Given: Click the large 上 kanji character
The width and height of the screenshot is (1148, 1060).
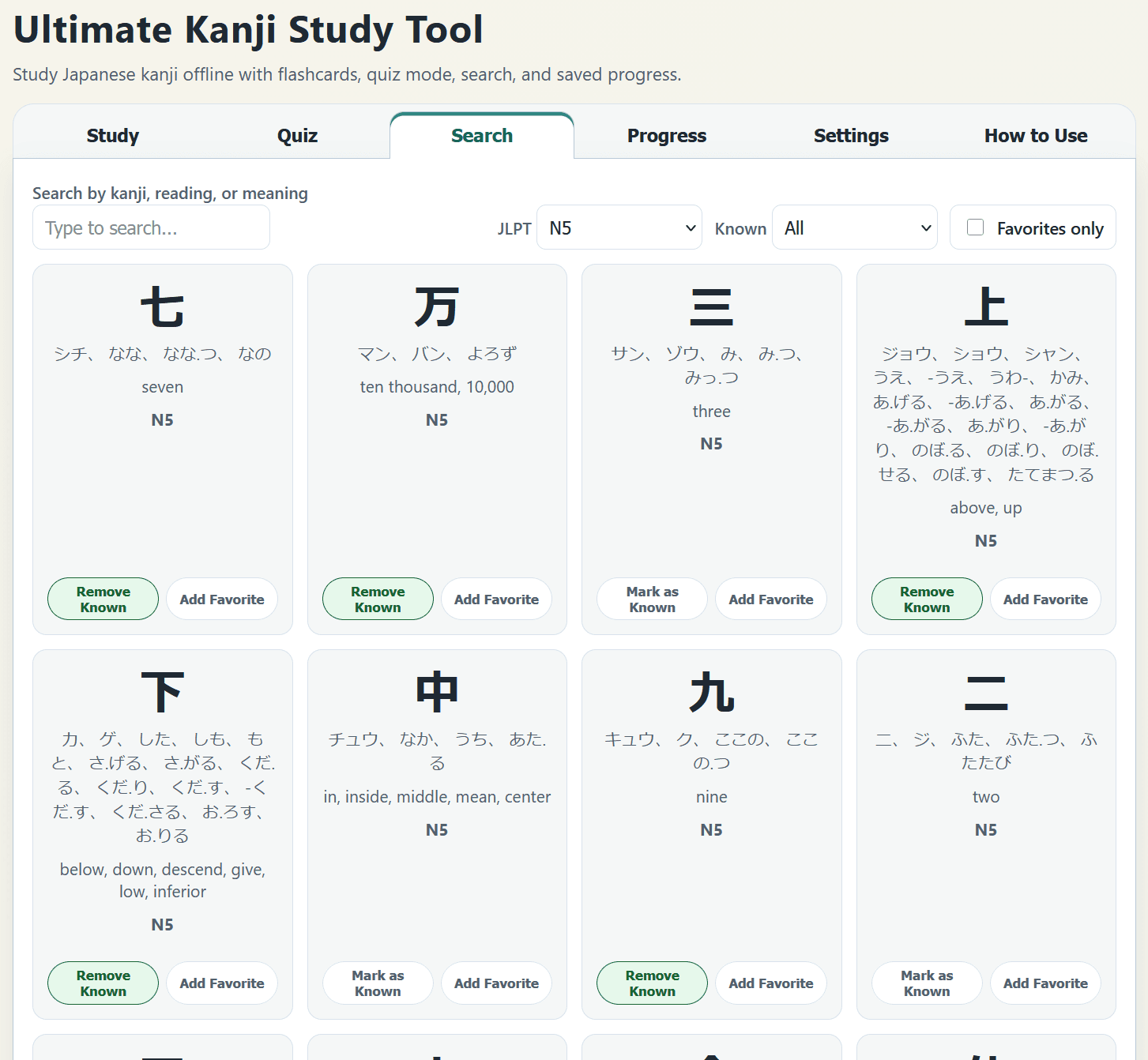Looking at the screenshot, I should [x=986, y=307].
